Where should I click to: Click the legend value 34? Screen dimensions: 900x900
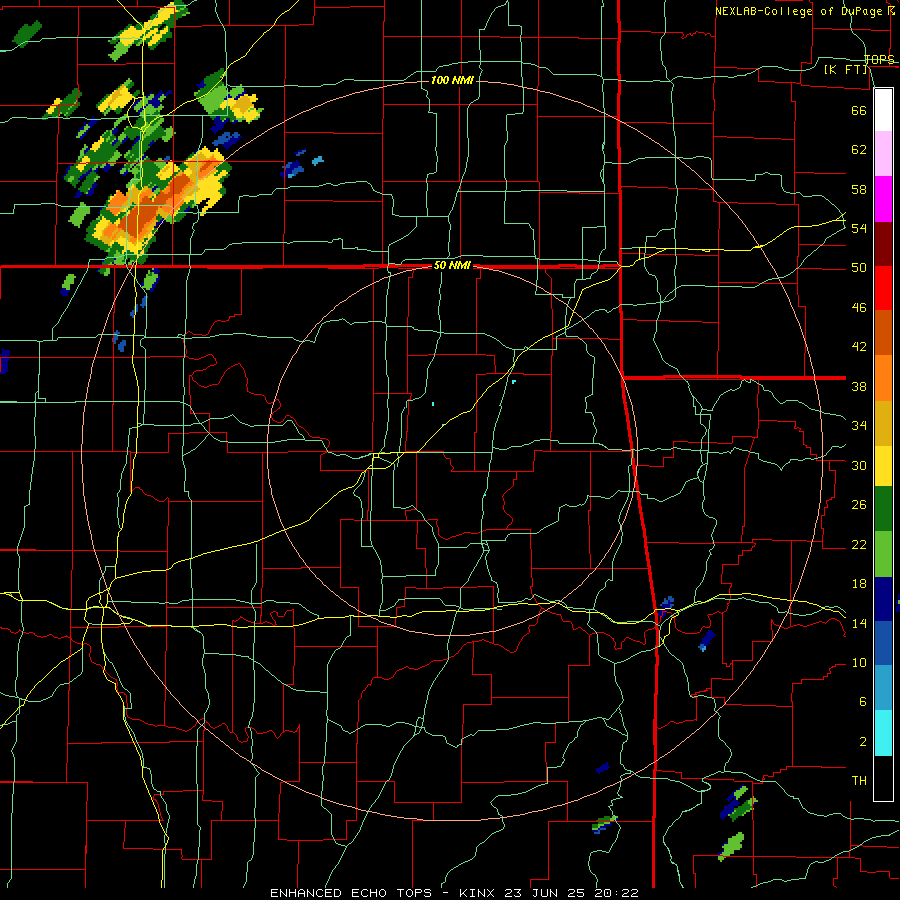click(x=859, y=426)
